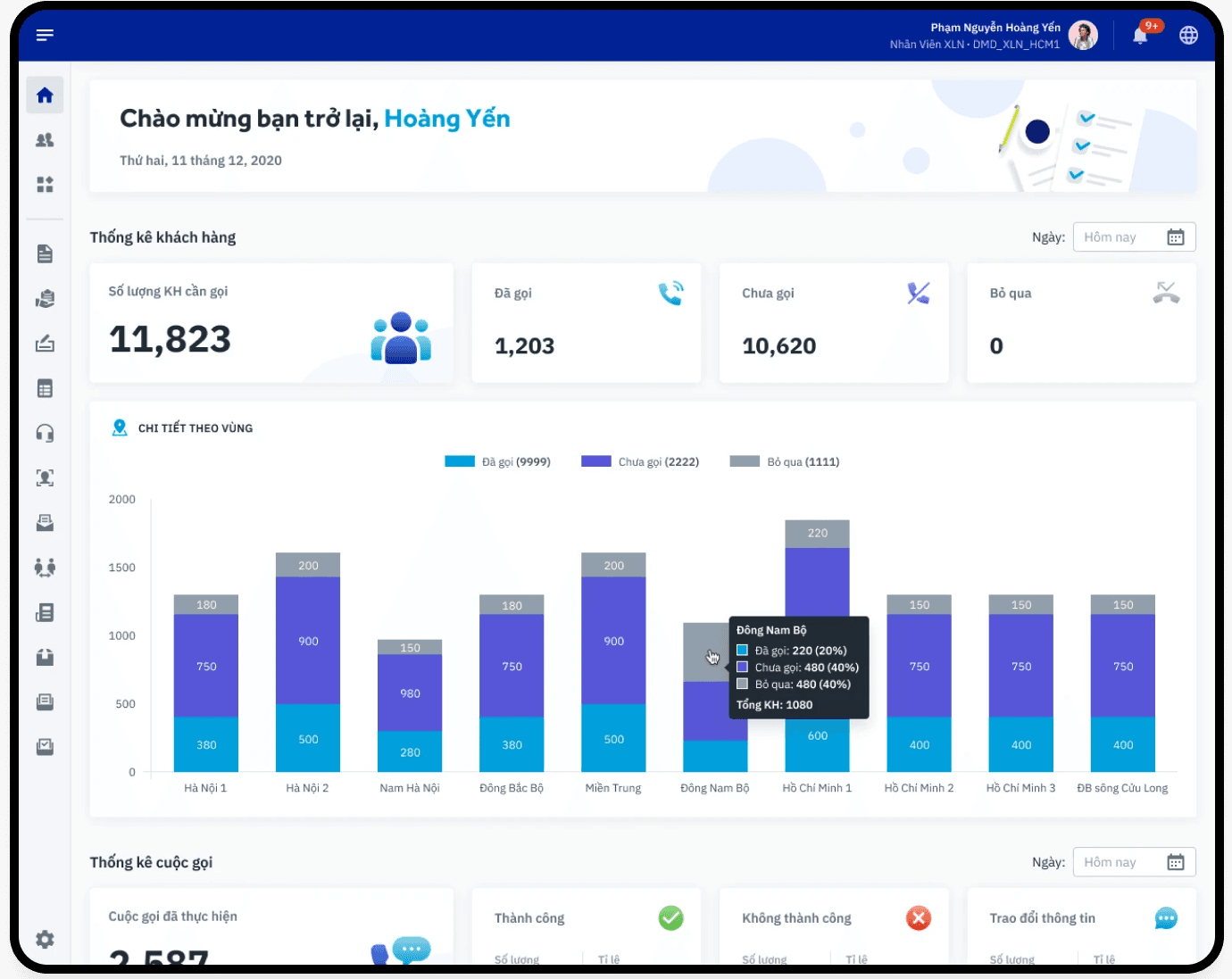Click the Phạm Nguyễn Hoàng Yến user name
The width and height of the screenshot is (1232, 979).
tap(995, 28)
